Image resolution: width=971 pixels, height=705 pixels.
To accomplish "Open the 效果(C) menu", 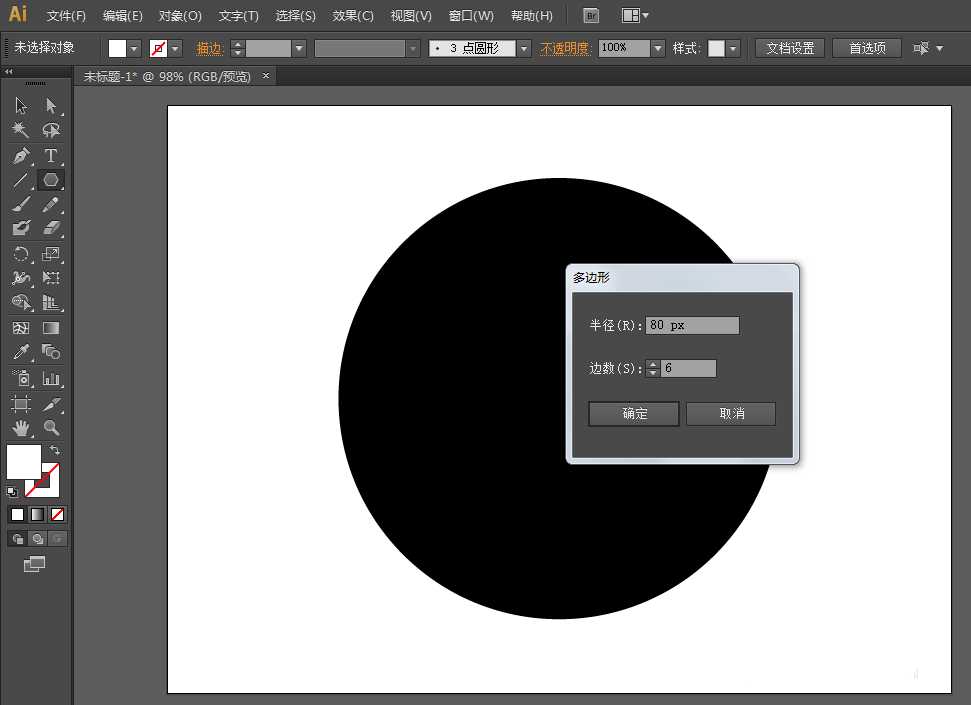I will pos(352,15).
